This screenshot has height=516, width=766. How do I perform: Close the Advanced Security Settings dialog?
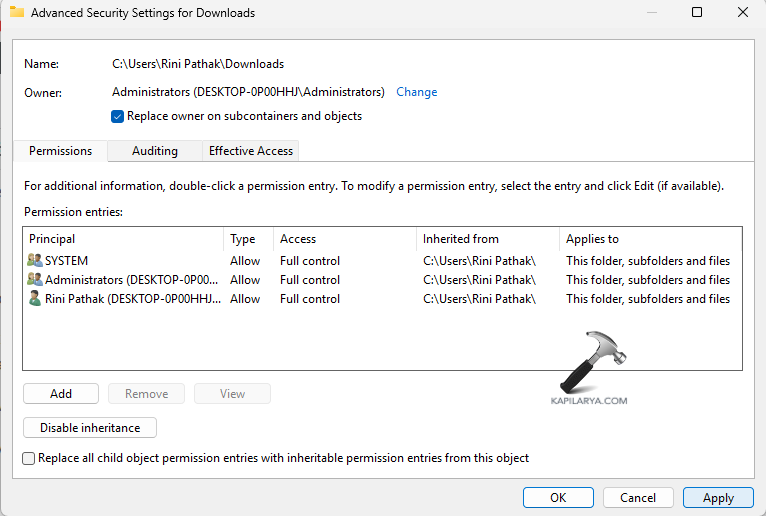coord(743,13)
